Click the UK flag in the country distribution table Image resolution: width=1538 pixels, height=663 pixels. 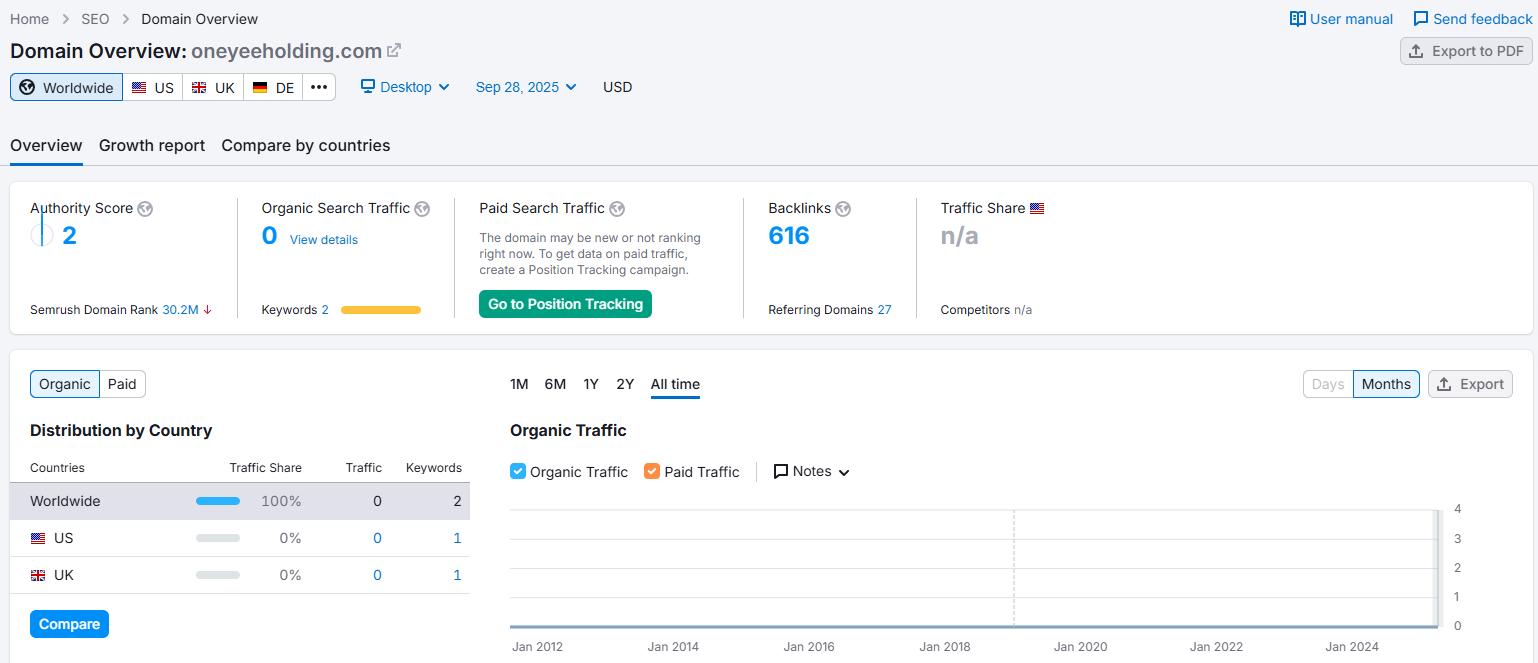pos(38,575)
